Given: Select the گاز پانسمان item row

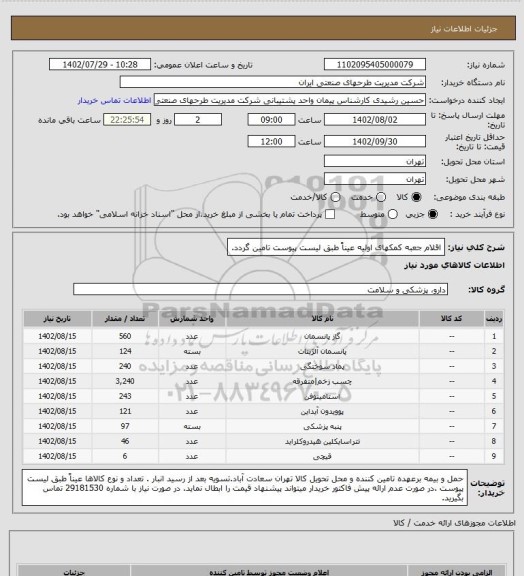Looking at the screenshot, I should coord(263,336).
